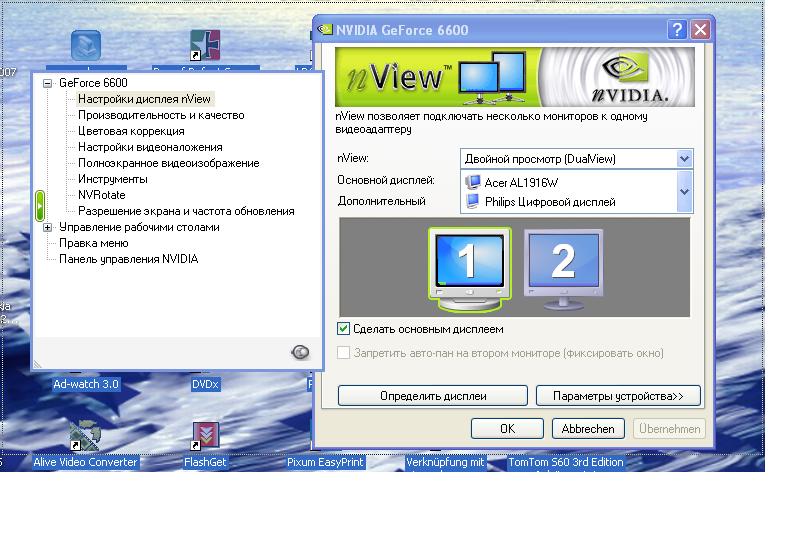809x555 pixels.
Task: Open the FlashGet desktop shortcut
Action: click(x=205, y=438)
